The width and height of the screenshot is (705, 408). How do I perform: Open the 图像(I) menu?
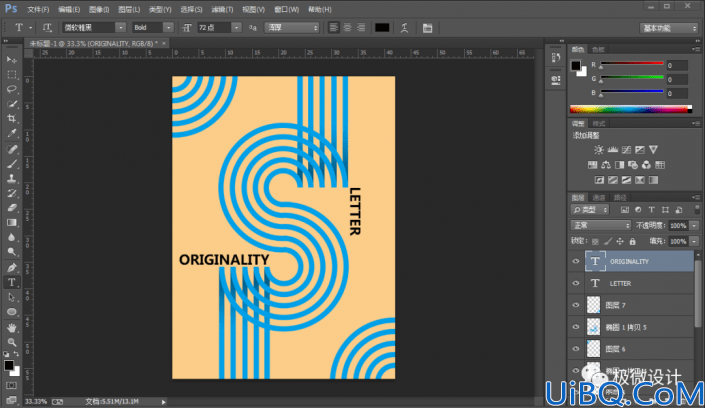point(99,9)
